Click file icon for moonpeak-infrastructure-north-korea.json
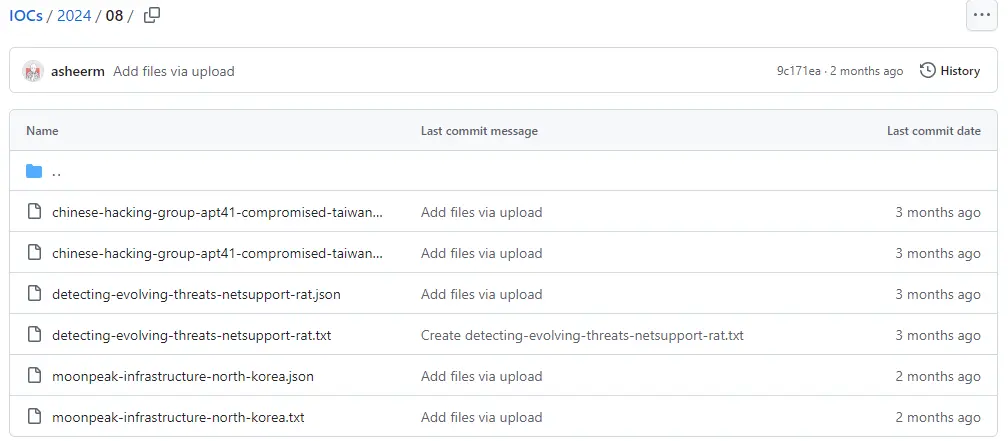This screenshot has height=441, width=1008. click(x=34, y=376)
